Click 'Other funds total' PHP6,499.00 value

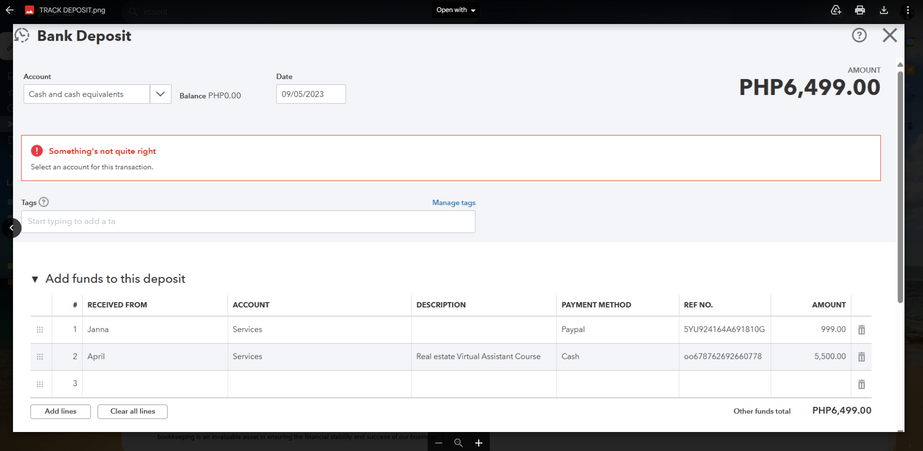pos(842,411)
